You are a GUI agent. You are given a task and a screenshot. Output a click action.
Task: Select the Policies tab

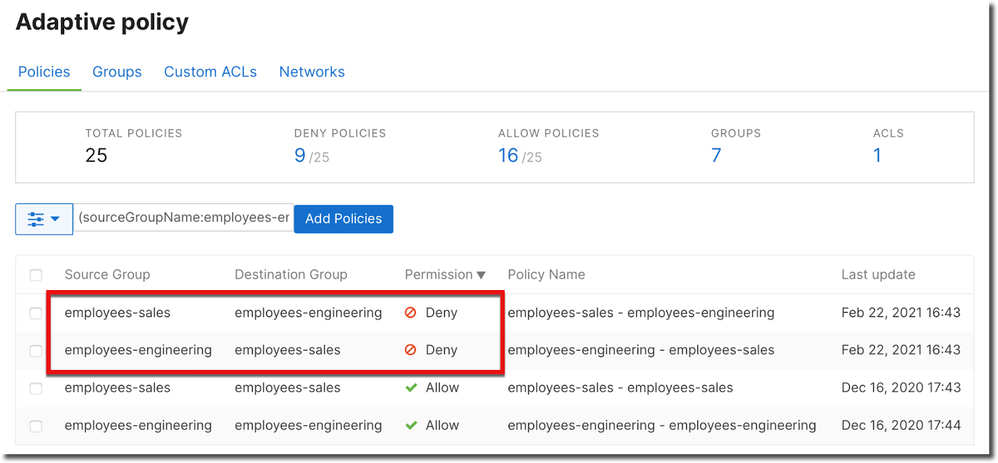(44, 72)
